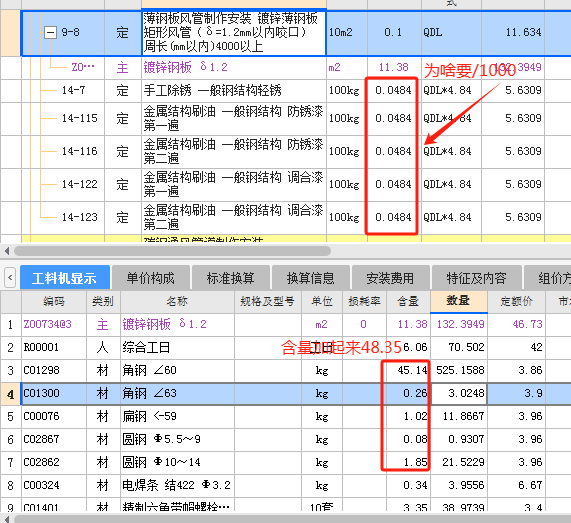Click the 0.0484 quantity of row 14-7

(393, 90)
